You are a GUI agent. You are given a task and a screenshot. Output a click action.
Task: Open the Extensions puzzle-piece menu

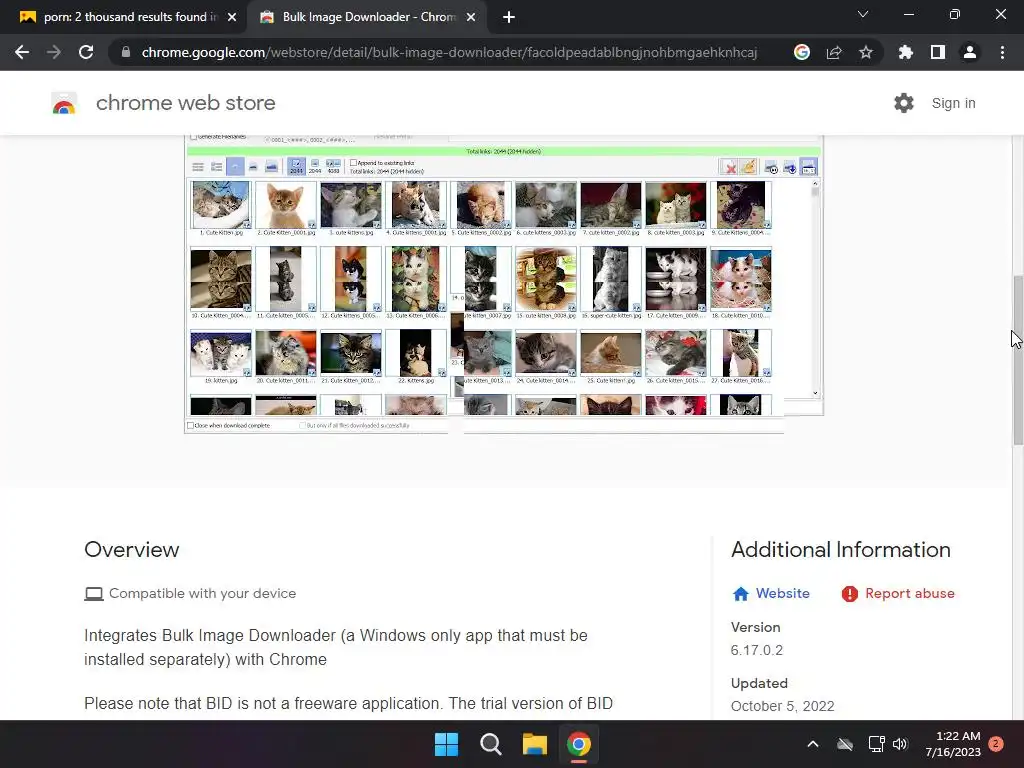point(905,52)
